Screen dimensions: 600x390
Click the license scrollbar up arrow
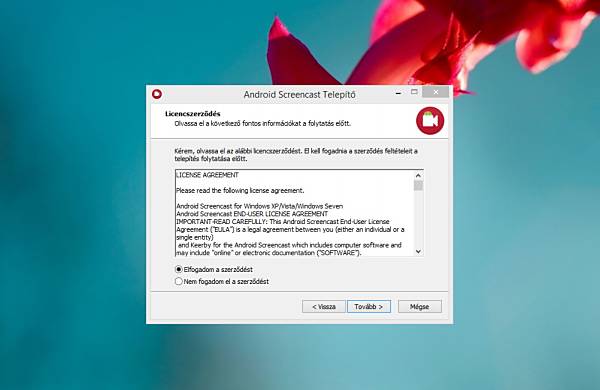[418, 175]
